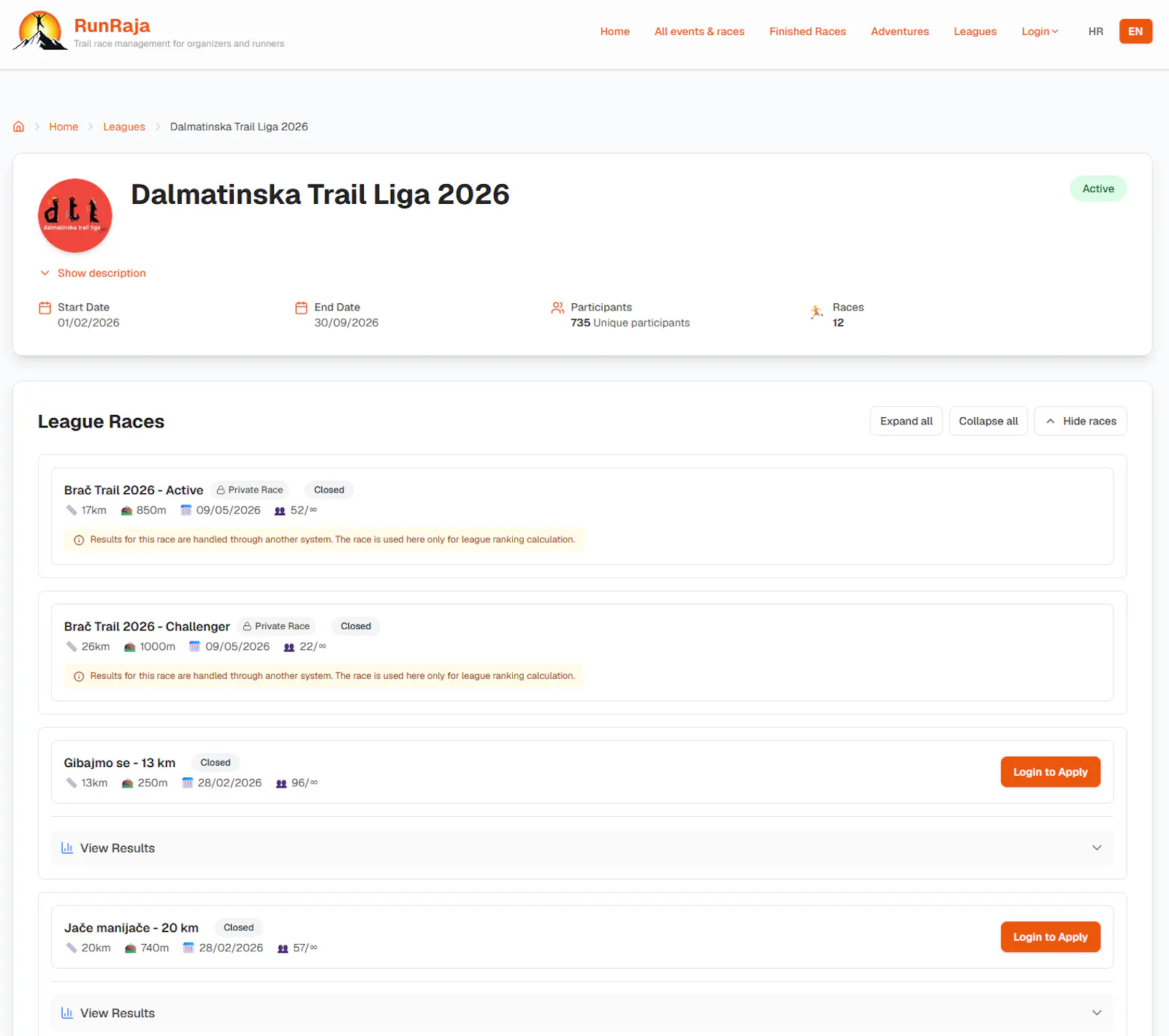Click Closed badge on Brač Challenger race
The image size is (1169, 1036).
pos(356,626)
